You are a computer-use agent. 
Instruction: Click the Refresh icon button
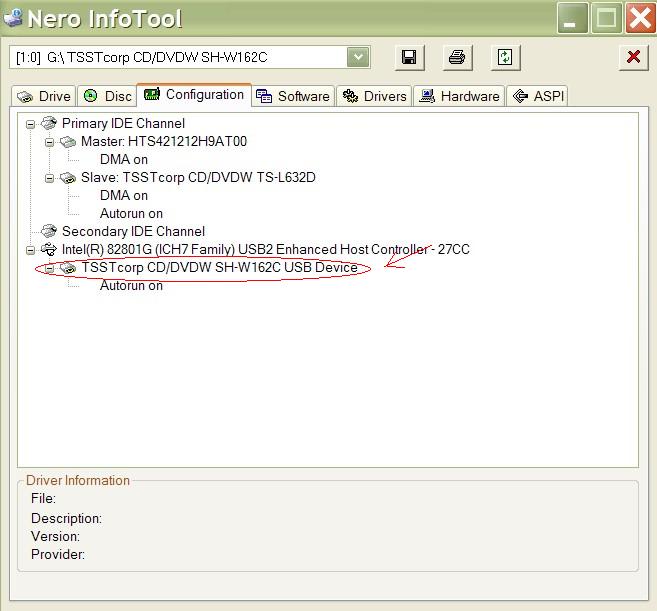tap(505, 57)
